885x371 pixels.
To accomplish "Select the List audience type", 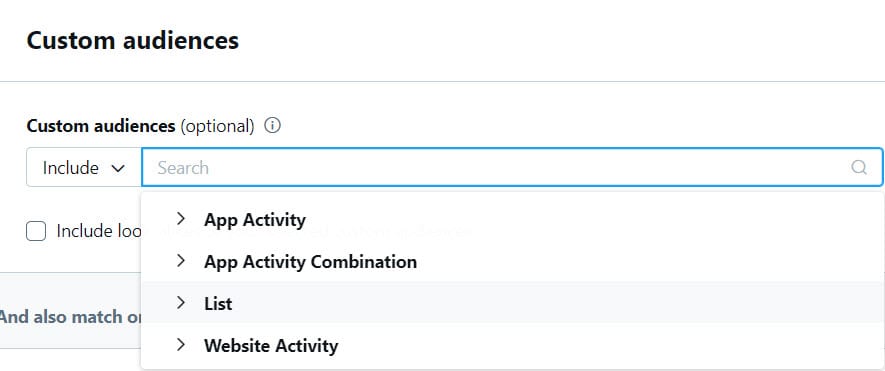I will [218, 303].
